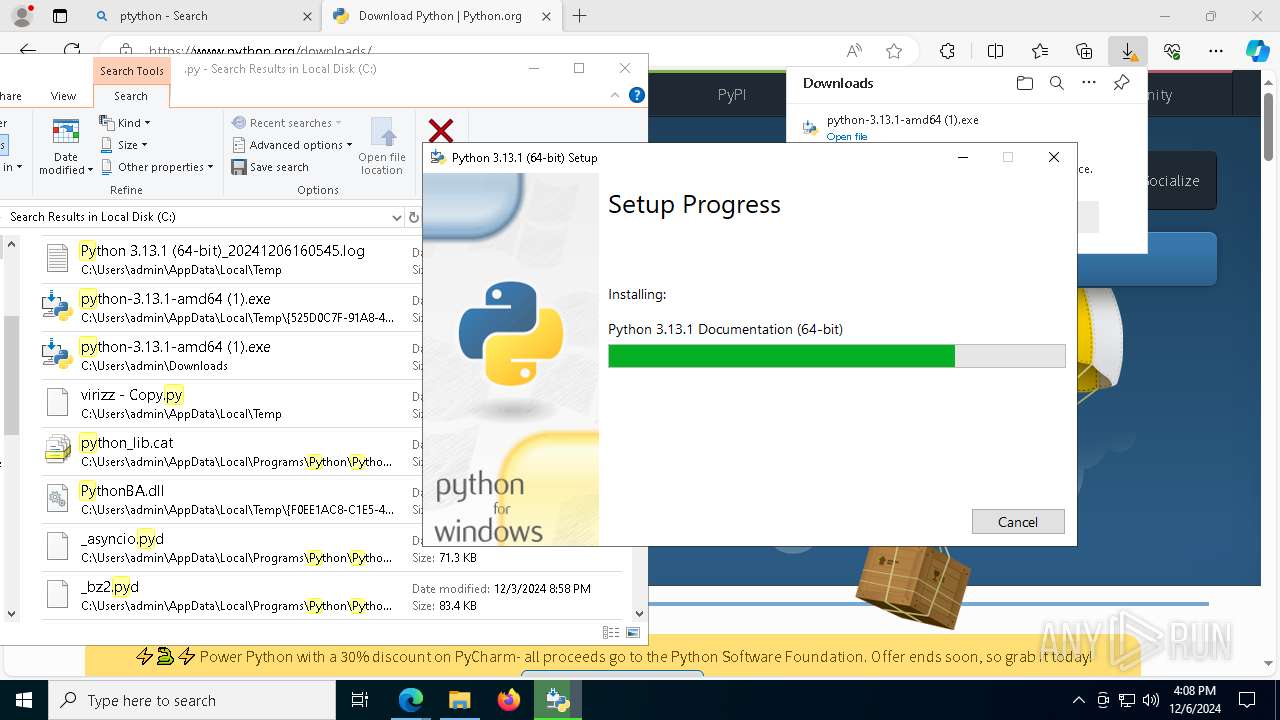Search downloads magnifier icon
The image size is (1280, 720).
pos(1057,83)
